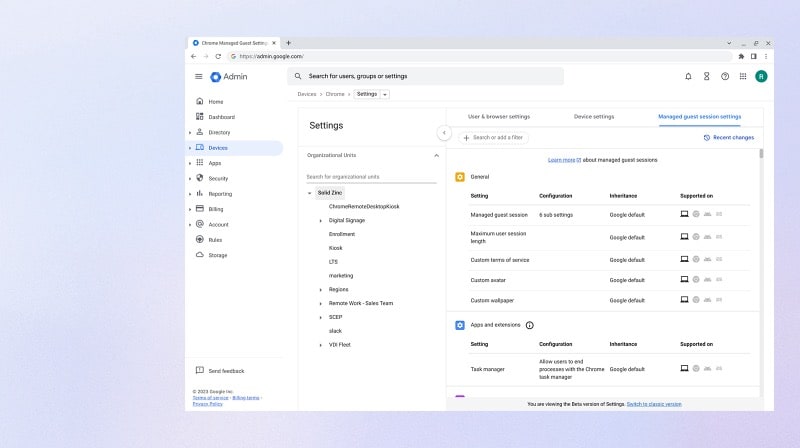Open the Custom avatar setting row

[610, 280]
